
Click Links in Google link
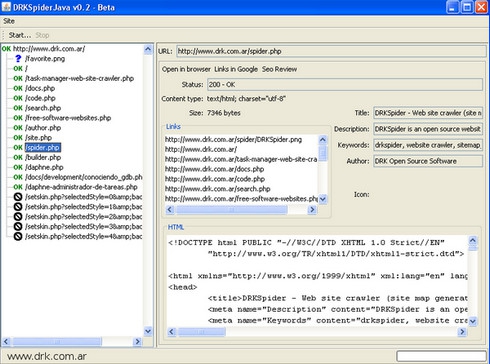(236, 69)
